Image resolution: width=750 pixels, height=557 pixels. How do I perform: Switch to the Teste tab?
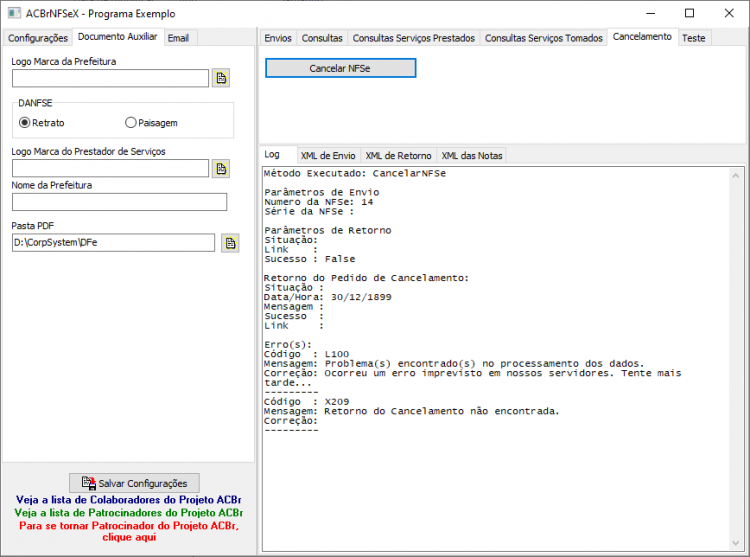[x=694, y=38]
